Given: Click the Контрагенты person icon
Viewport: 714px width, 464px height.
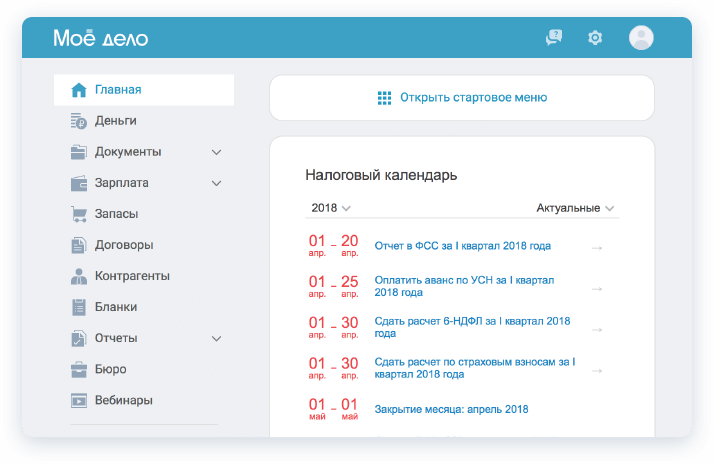Looking at the screenshot, I should [x=79, y=276].
